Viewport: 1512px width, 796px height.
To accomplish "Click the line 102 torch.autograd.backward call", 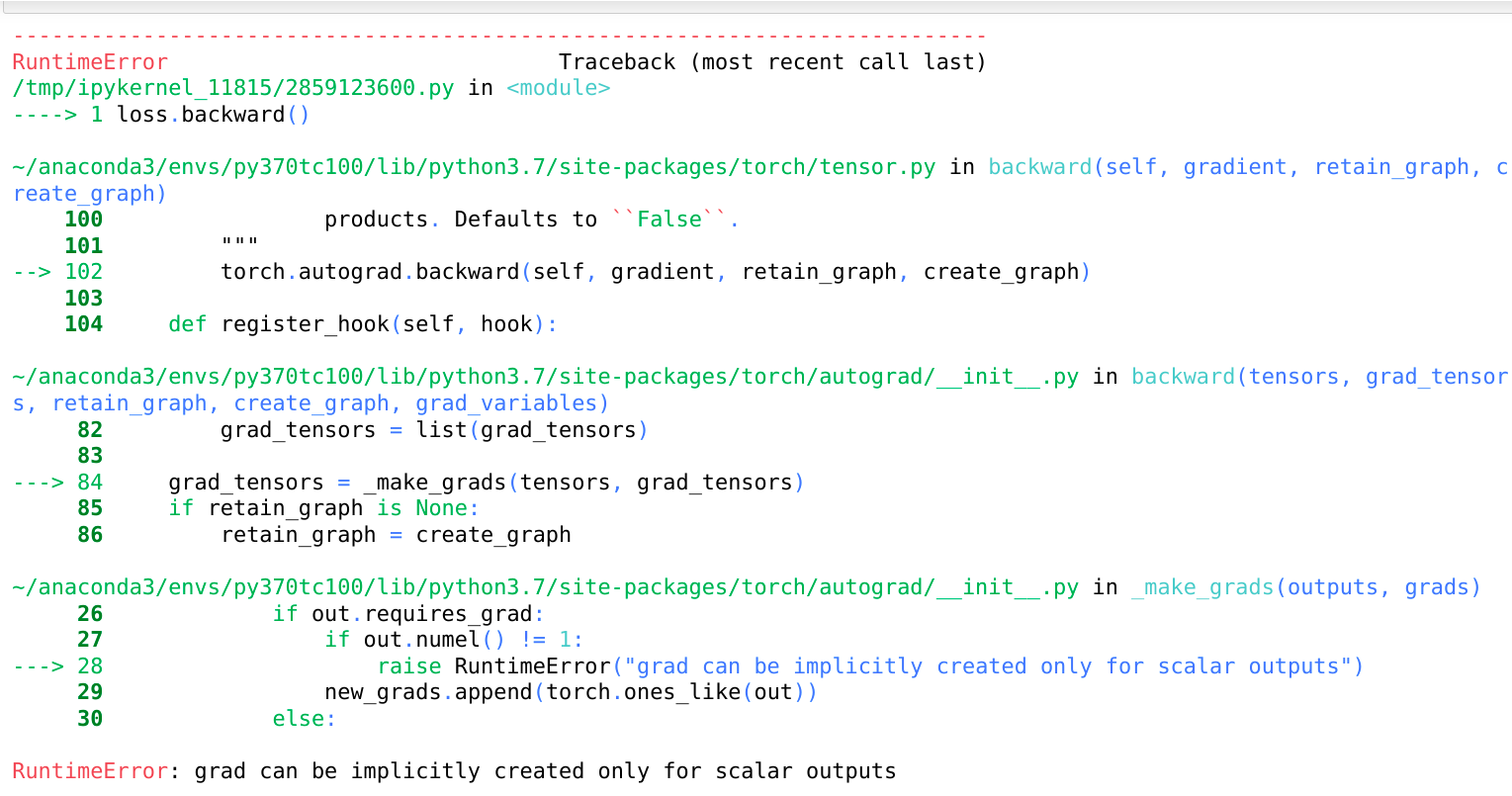I will point(656,272).
